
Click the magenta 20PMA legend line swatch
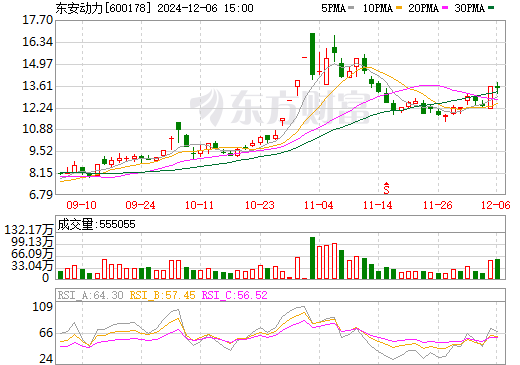(x=445, y=8)
